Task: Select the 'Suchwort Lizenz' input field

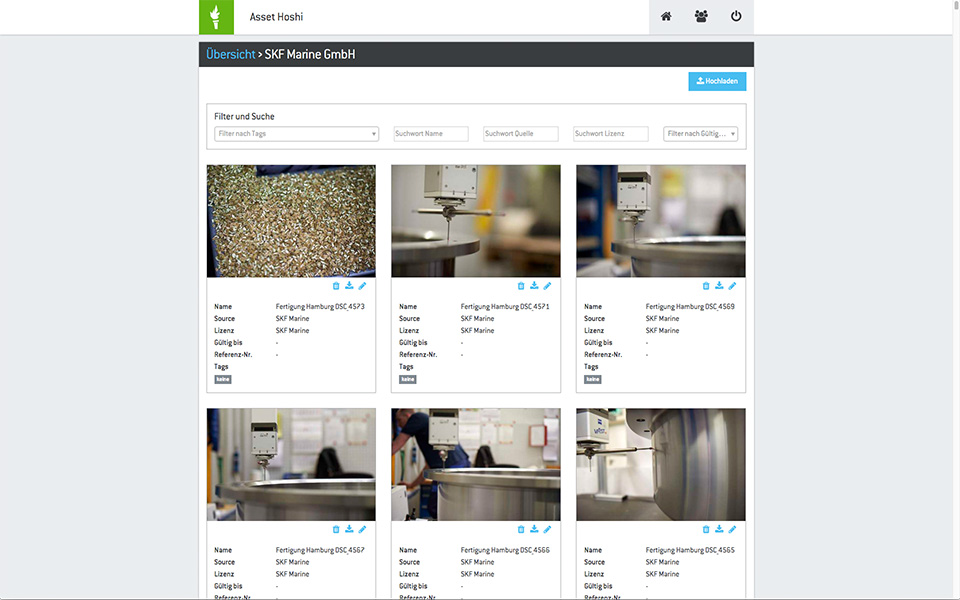Action: (610, 134)
